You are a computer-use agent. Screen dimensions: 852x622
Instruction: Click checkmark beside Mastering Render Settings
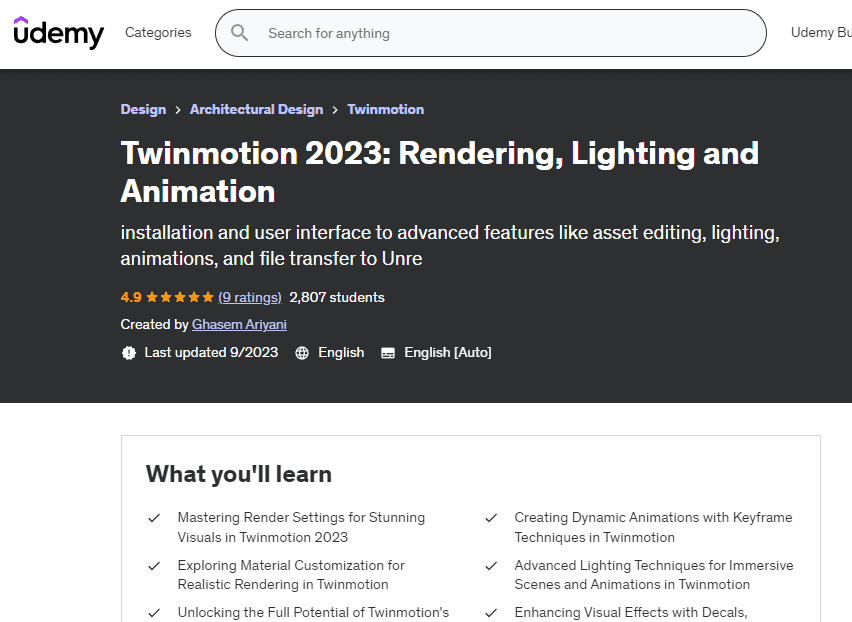click(x=154, y=518)
